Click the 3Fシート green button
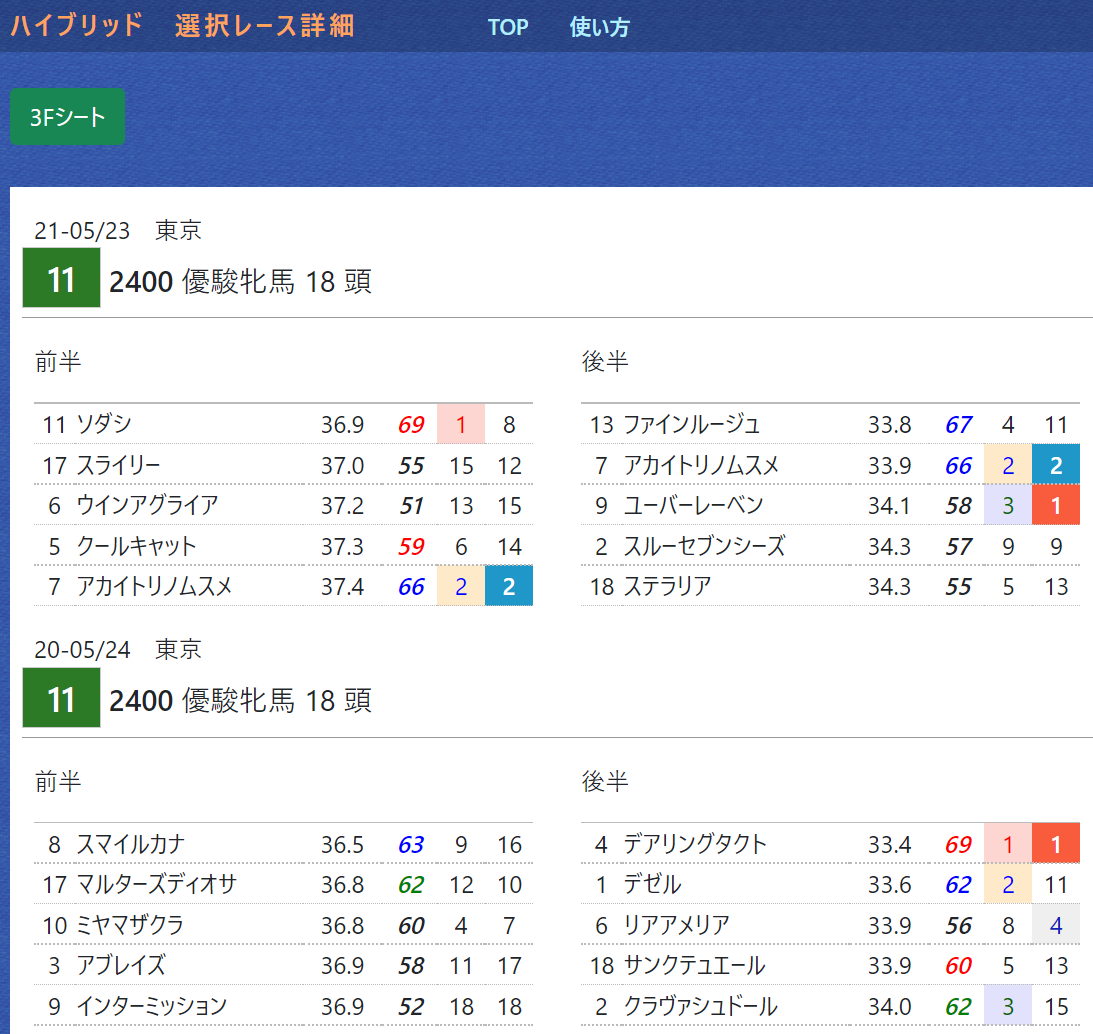This screenshot has width=1093, height=1034. click(x=68, y=116)
